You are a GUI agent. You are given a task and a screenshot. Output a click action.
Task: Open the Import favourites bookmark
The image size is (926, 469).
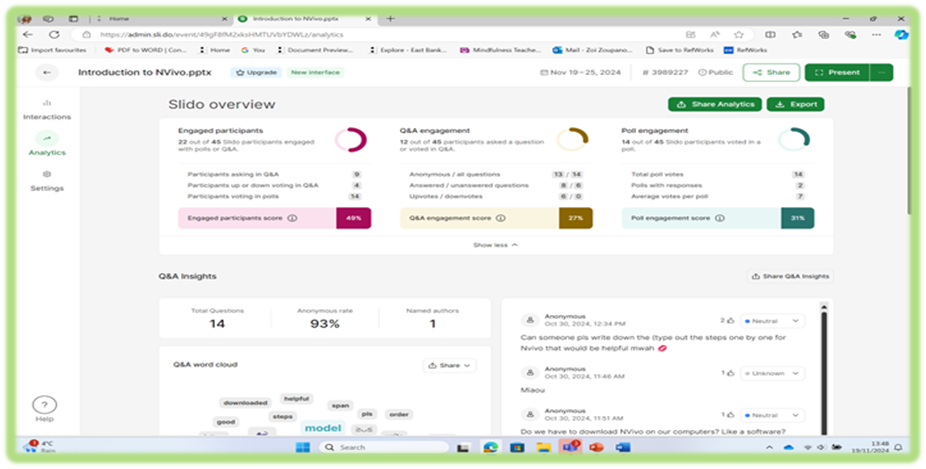pos(53,50)
